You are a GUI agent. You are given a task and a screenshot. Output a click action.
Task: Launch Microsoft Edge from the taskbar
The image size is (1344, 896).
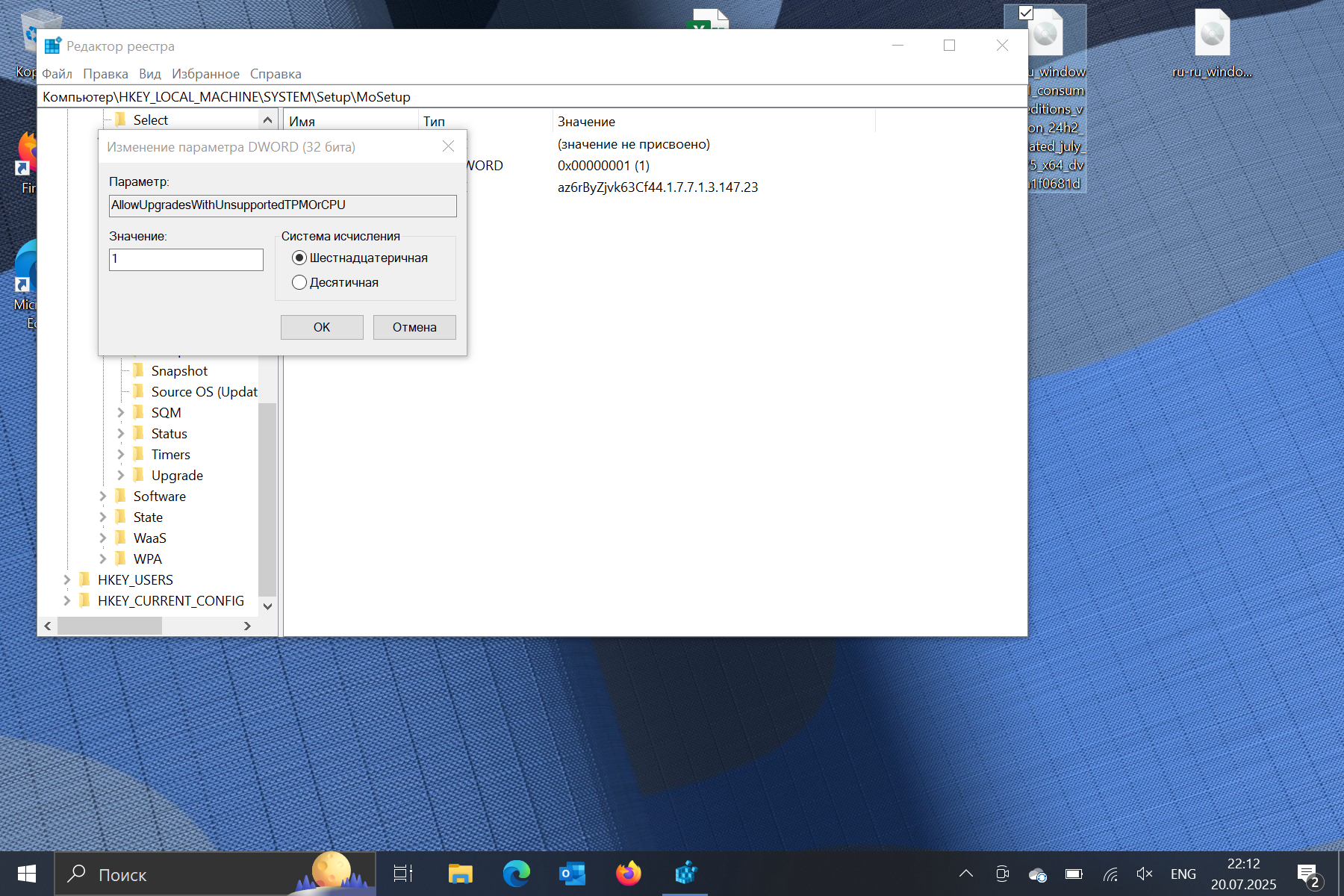[x=516, y=874]
